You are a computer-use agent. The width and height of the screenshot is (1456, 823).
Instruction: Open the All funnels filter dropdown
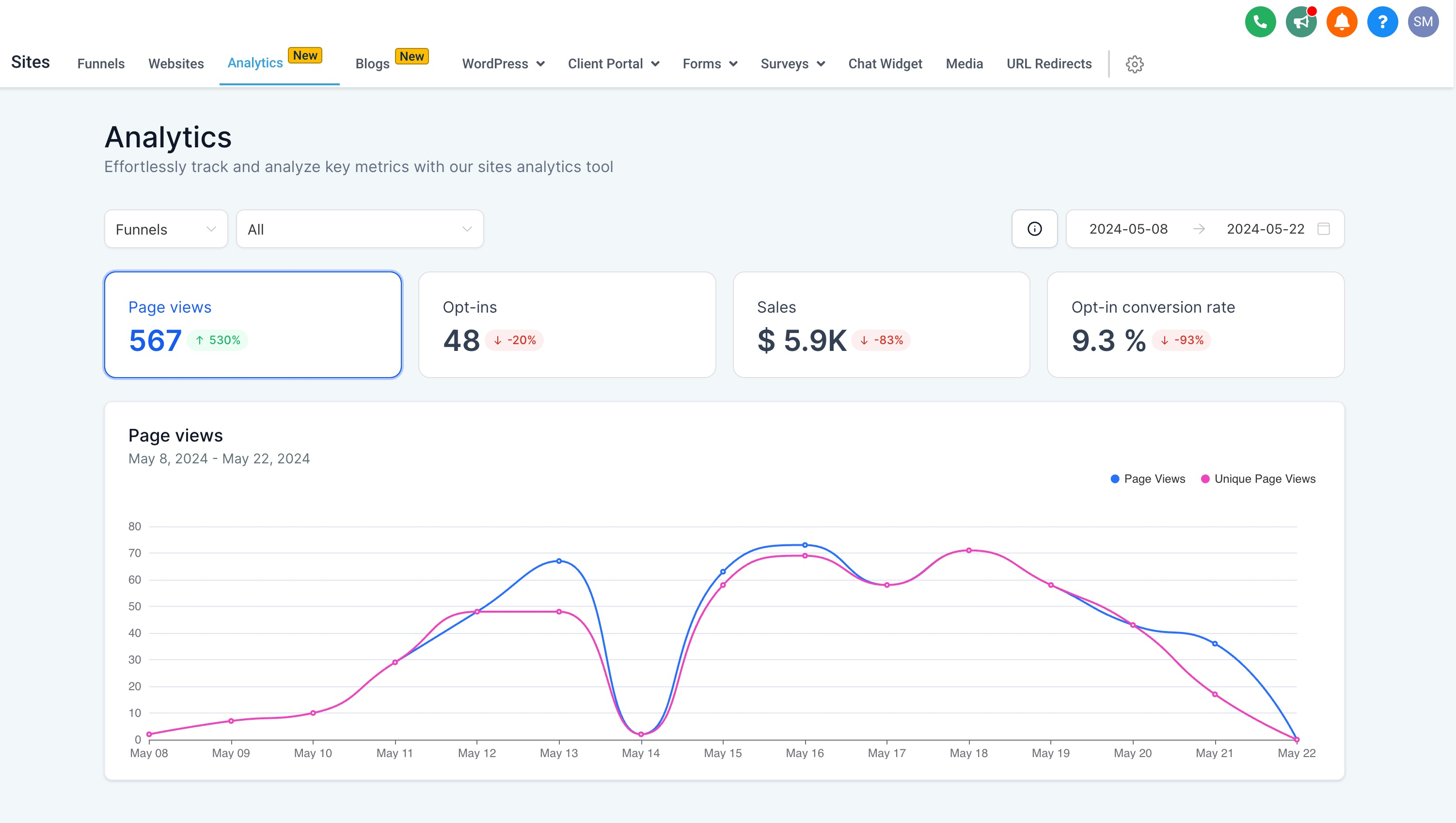point(360,229)
